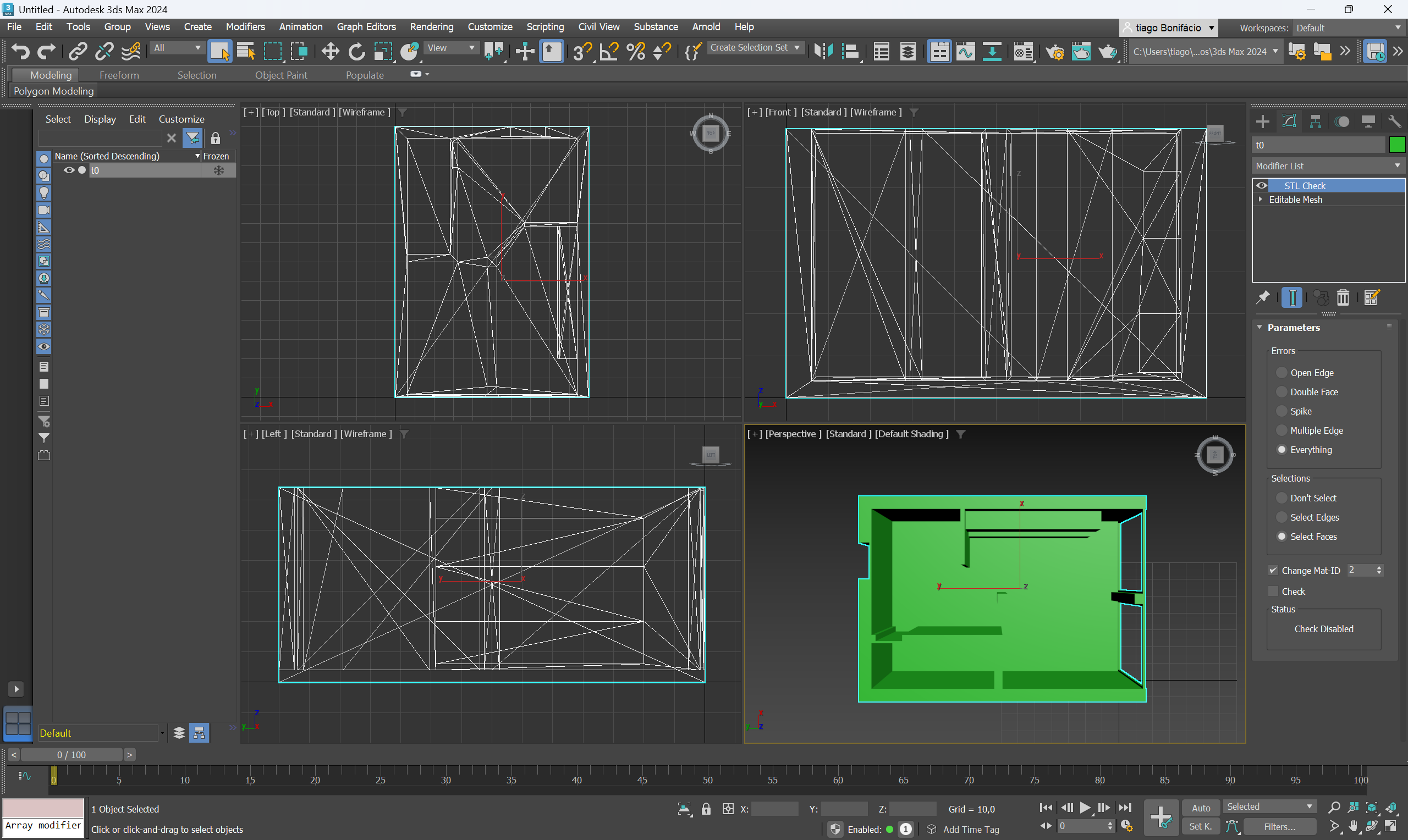
Task: Enable the Check checkbox
Action: click(x=1273, y=591)
